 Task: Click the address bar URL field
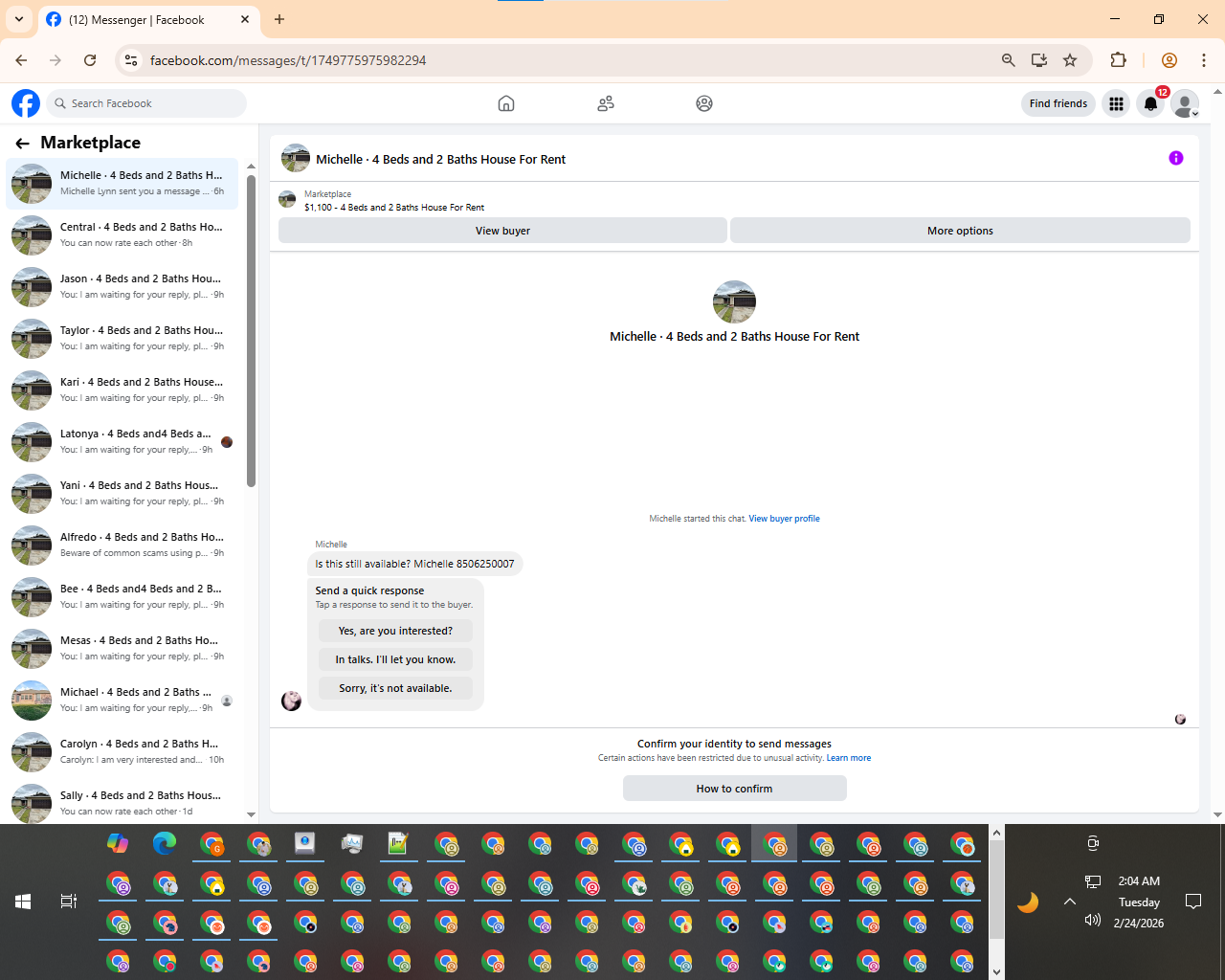pos(565,60)
